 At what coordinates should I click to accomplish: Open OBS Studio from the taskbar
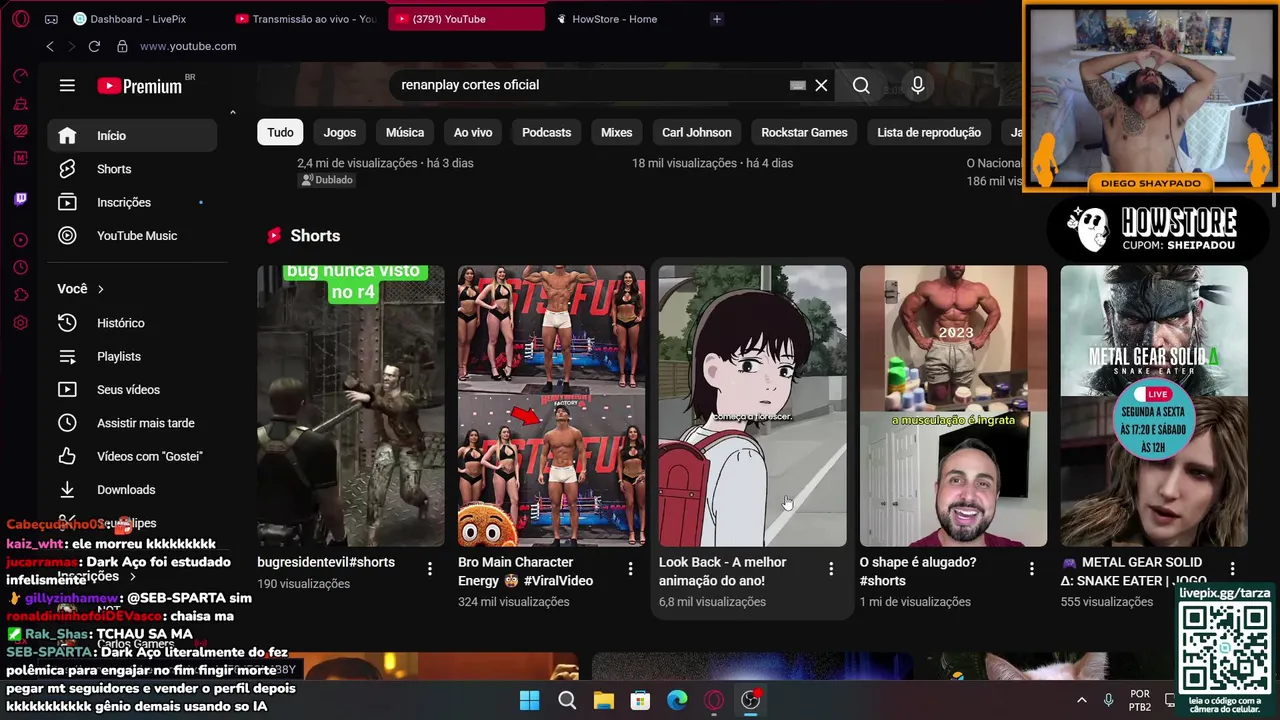point(750,700)
